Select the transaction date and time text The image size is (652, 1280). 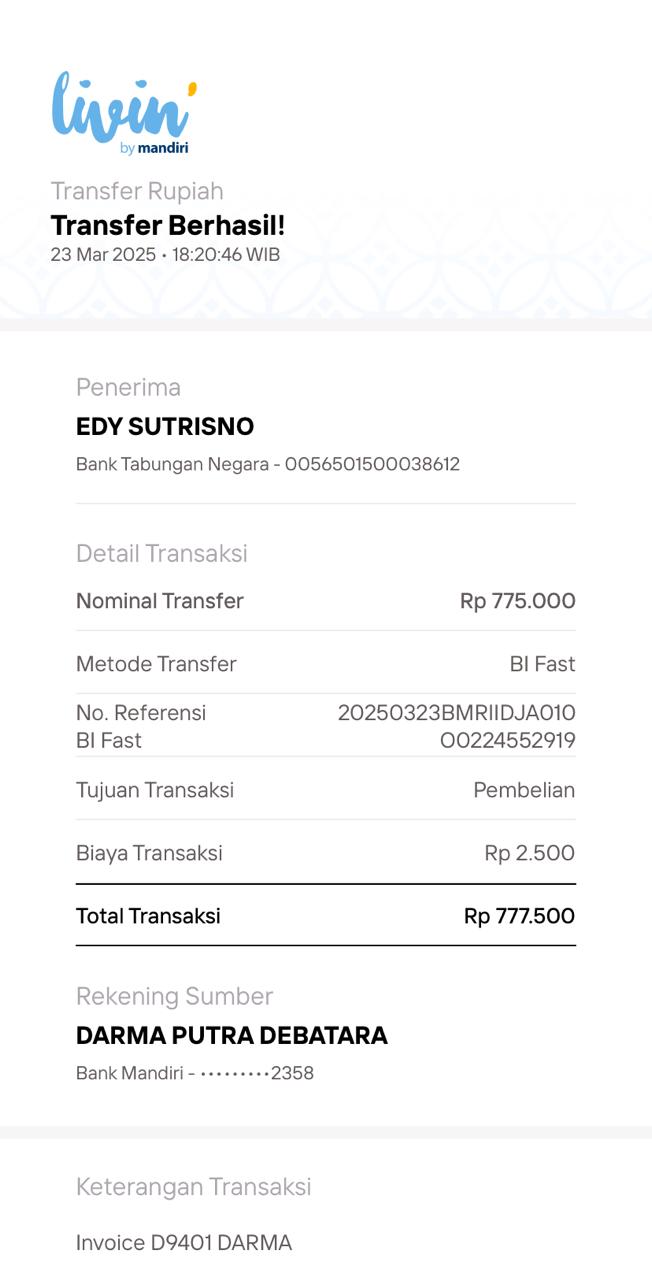tap(165, 254)
